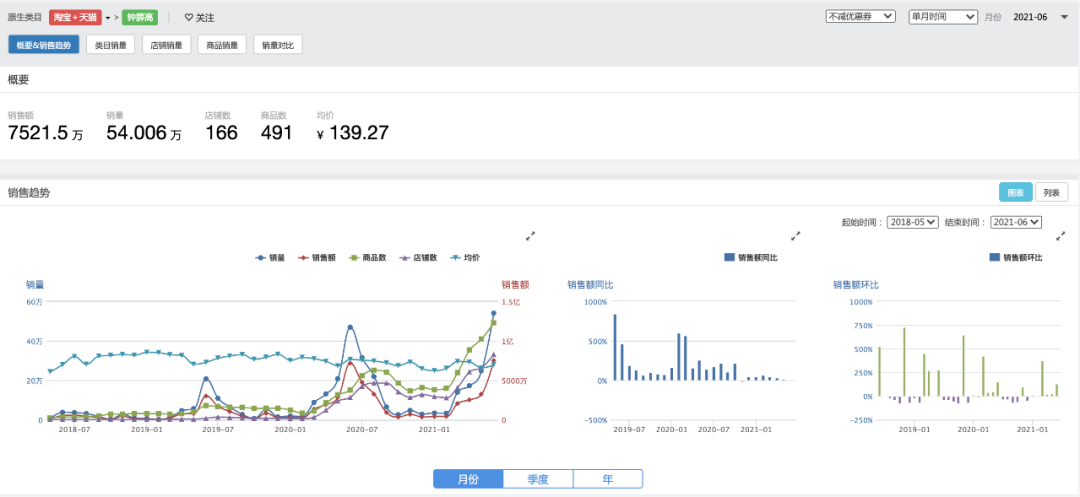Image resolution: width=1080 pixels, height=497 pixels.
Task: Show the 图表 chart view
Action: (x=1015, y=193)
